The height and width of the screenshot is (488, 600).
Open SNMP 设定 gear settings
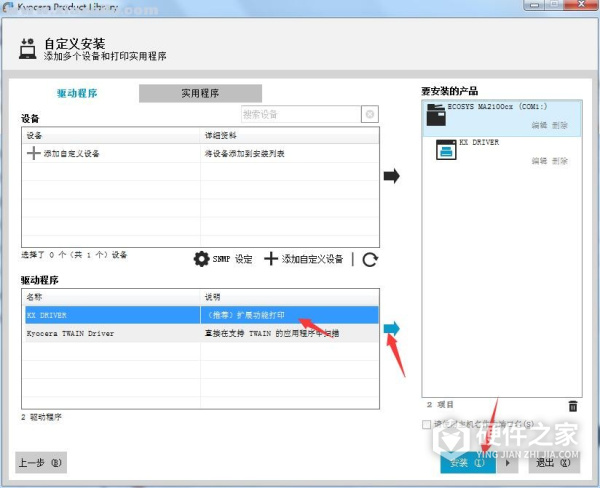click(223, 259)
